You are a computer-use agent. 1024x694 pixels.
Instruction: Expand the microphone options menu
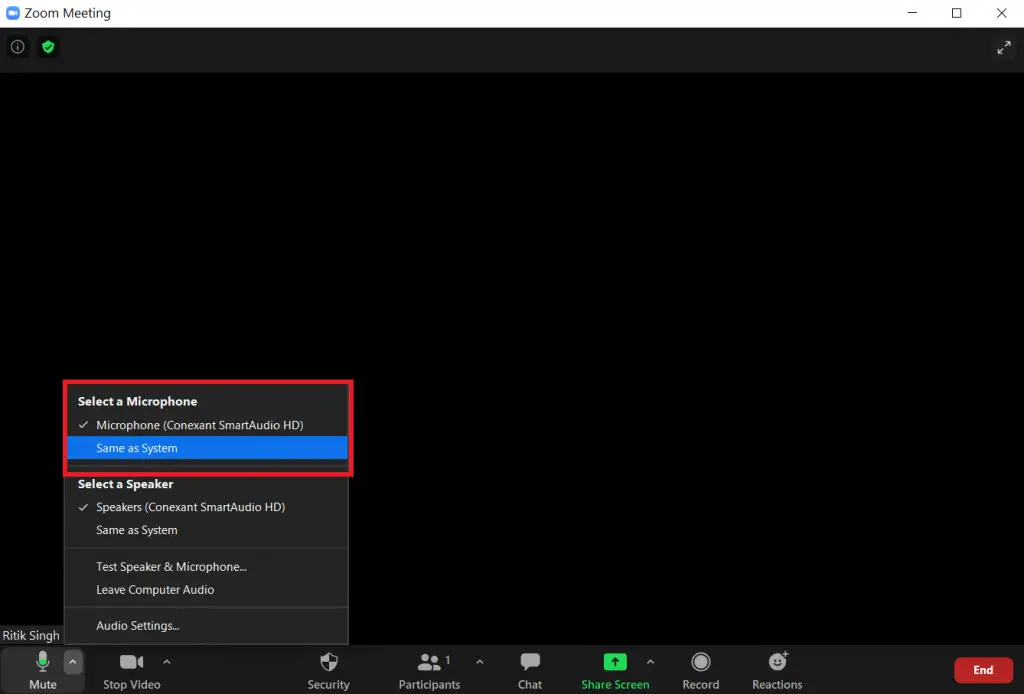72,661
